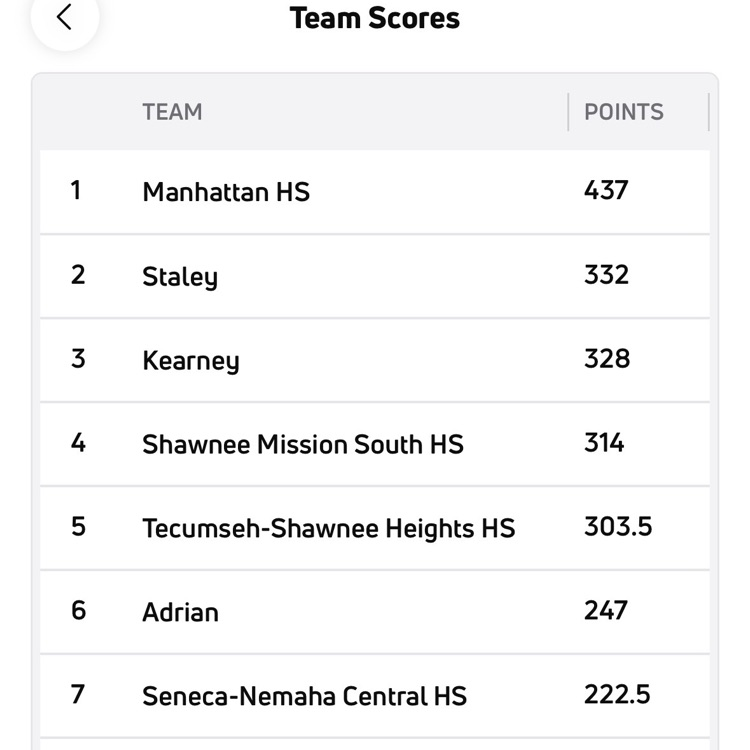Open Seneca-Nemaha Central HS row
Viewport: 750px width, 750px height.
point(304,695)
